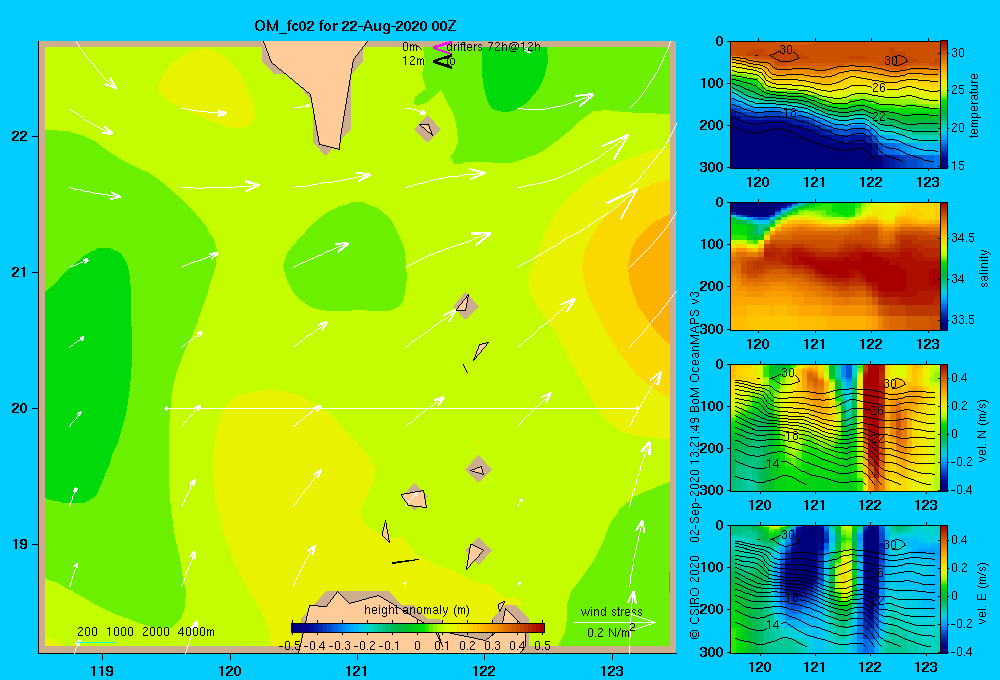
Task: Click longitude label 123 under main map
Action: point(612,670)
